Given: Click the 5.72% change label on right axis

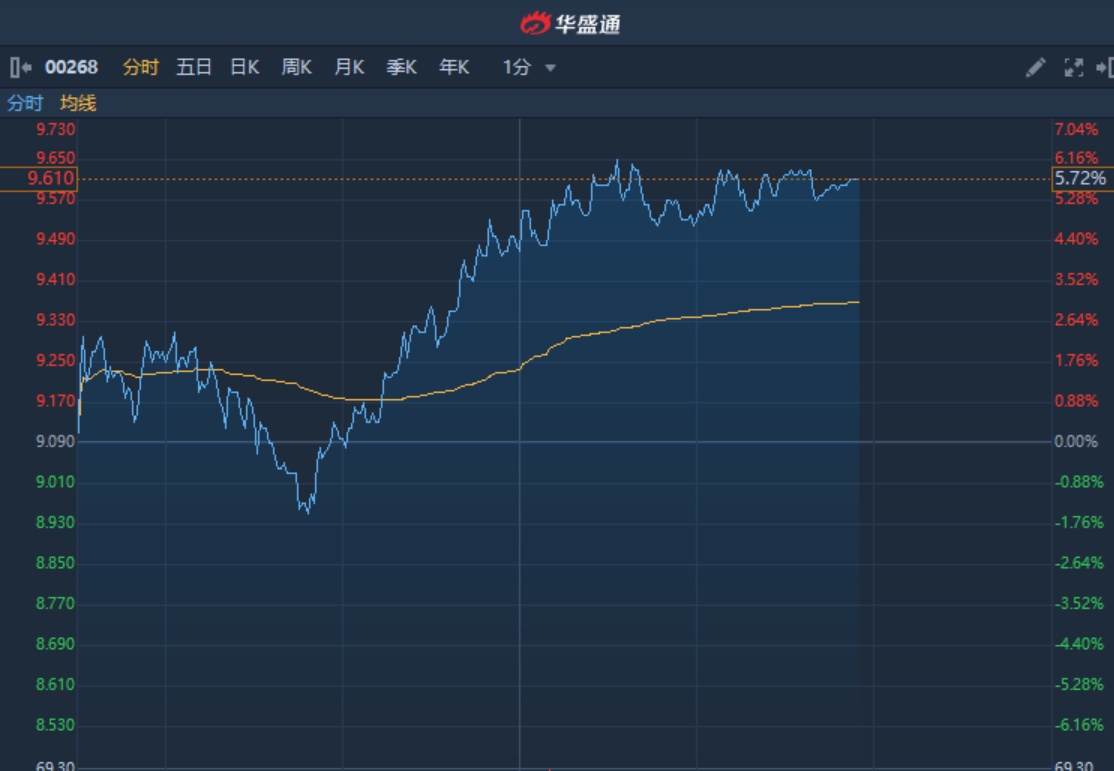Looking at the screenshot, I should point(1080,179).
